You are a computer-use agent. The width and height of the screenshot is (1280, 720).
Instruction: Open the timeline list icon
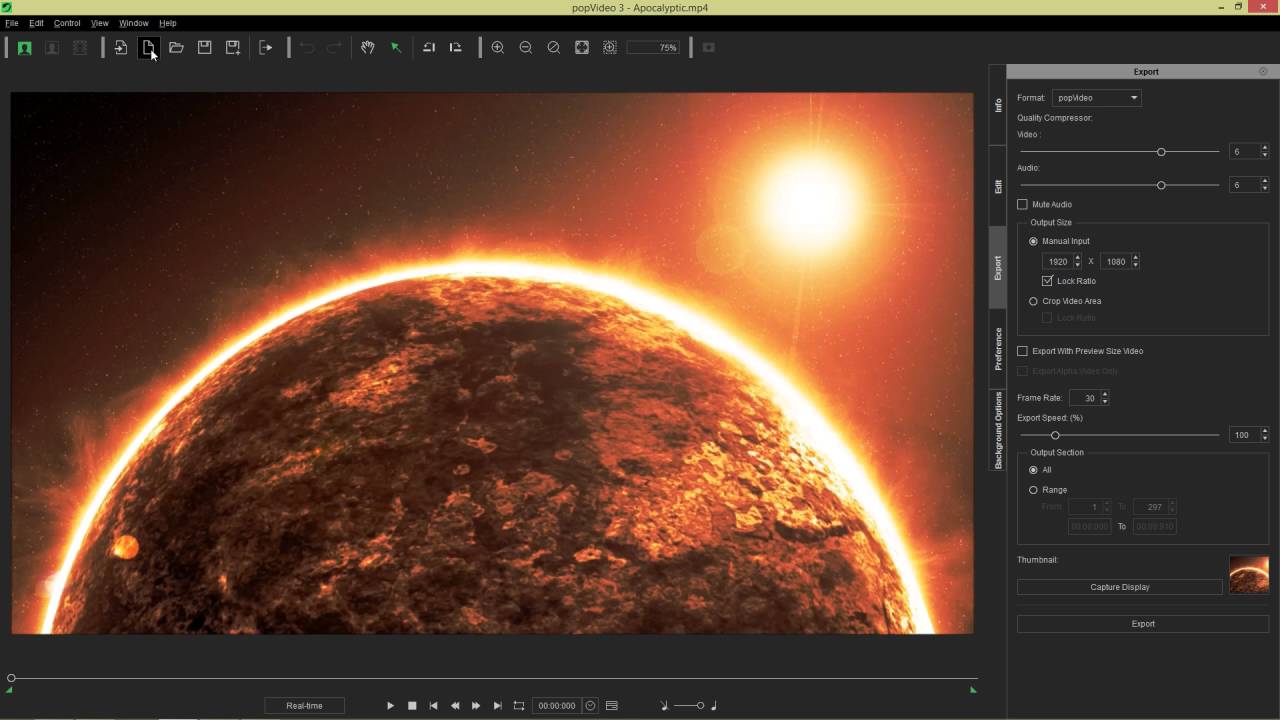point(612,705)
